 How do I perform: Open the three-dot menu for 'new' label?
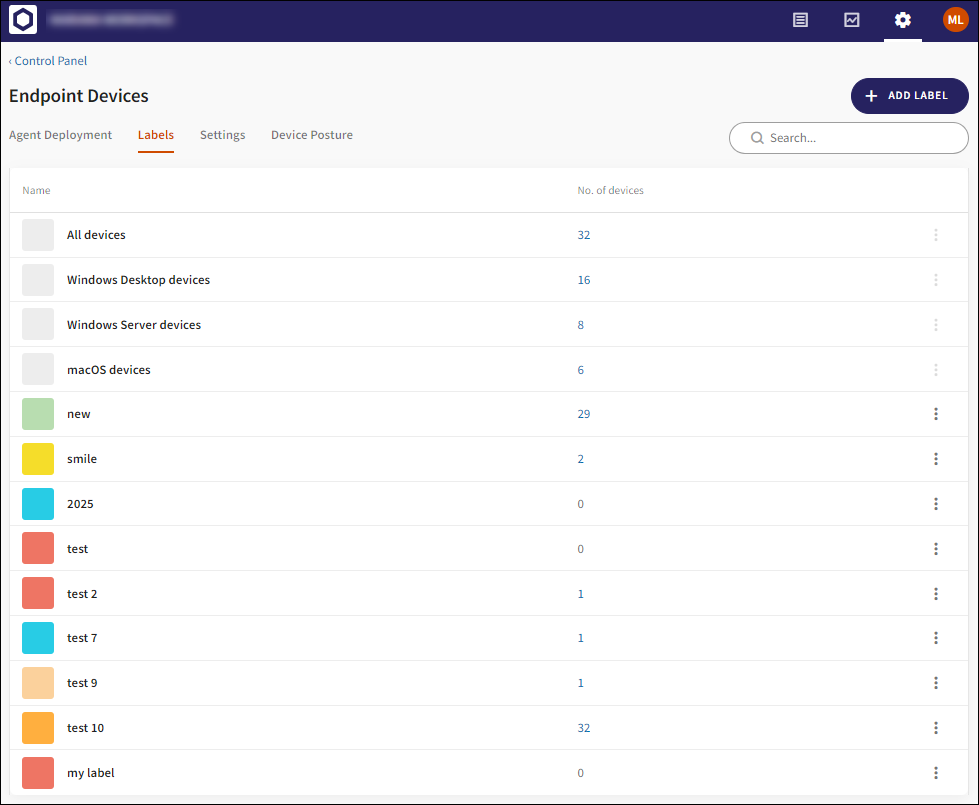pyautogui.click(x=936, y=414)
